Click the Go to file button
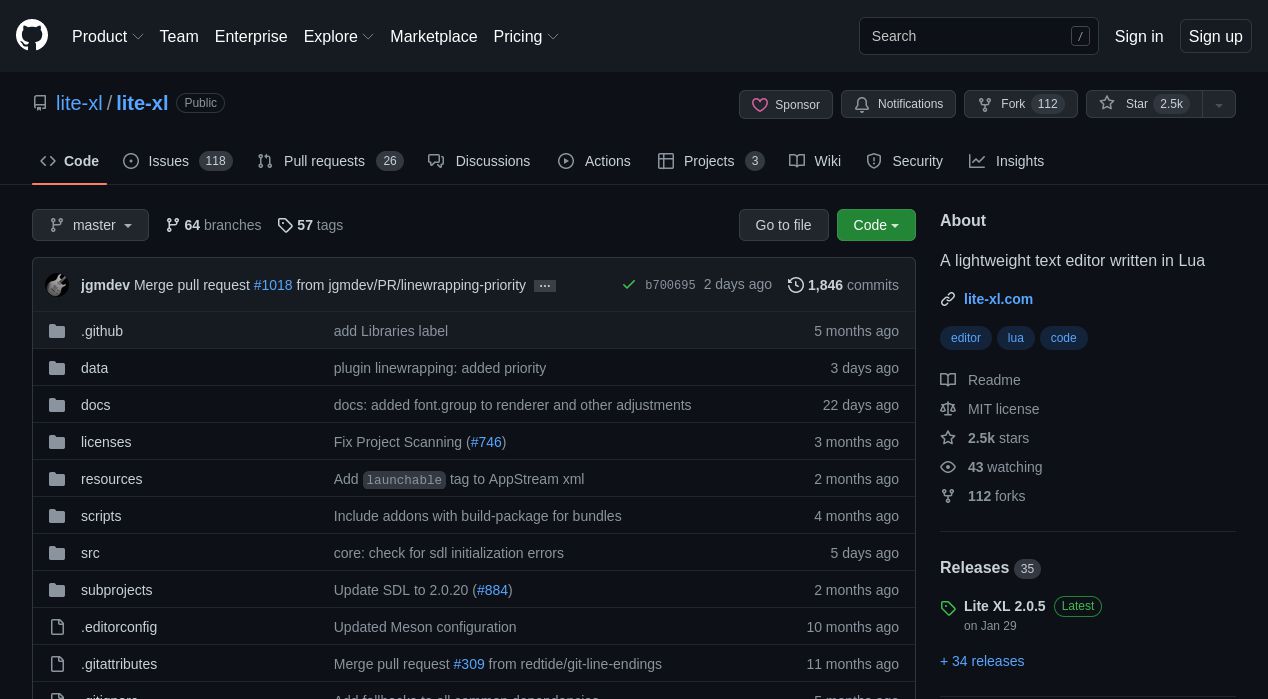Image resolution: width=1268 pixels, height=699 pixels. tap(783, 225)
